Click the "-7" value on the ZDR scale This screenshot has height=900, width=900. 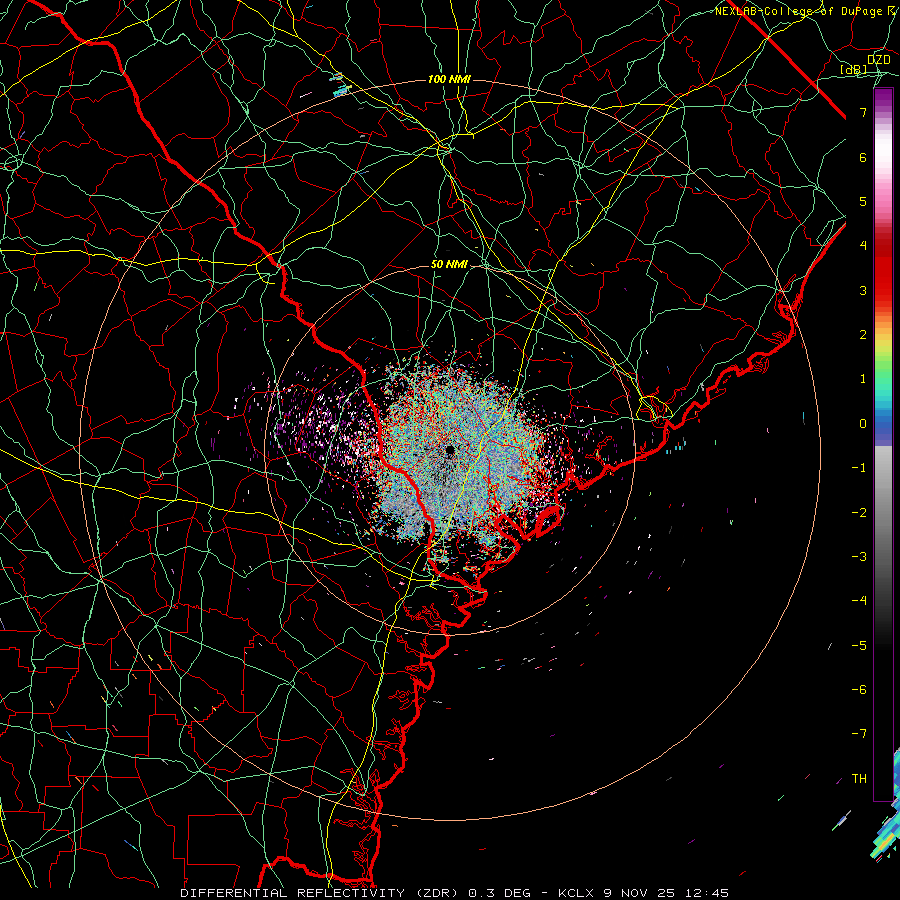point(859,734)
